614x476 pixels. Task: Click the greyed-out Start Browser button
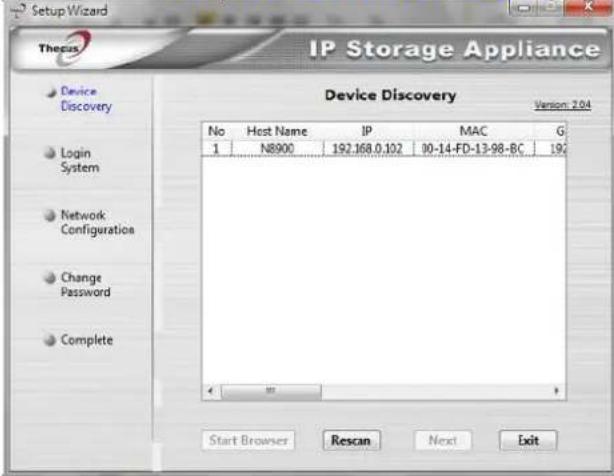248,440
